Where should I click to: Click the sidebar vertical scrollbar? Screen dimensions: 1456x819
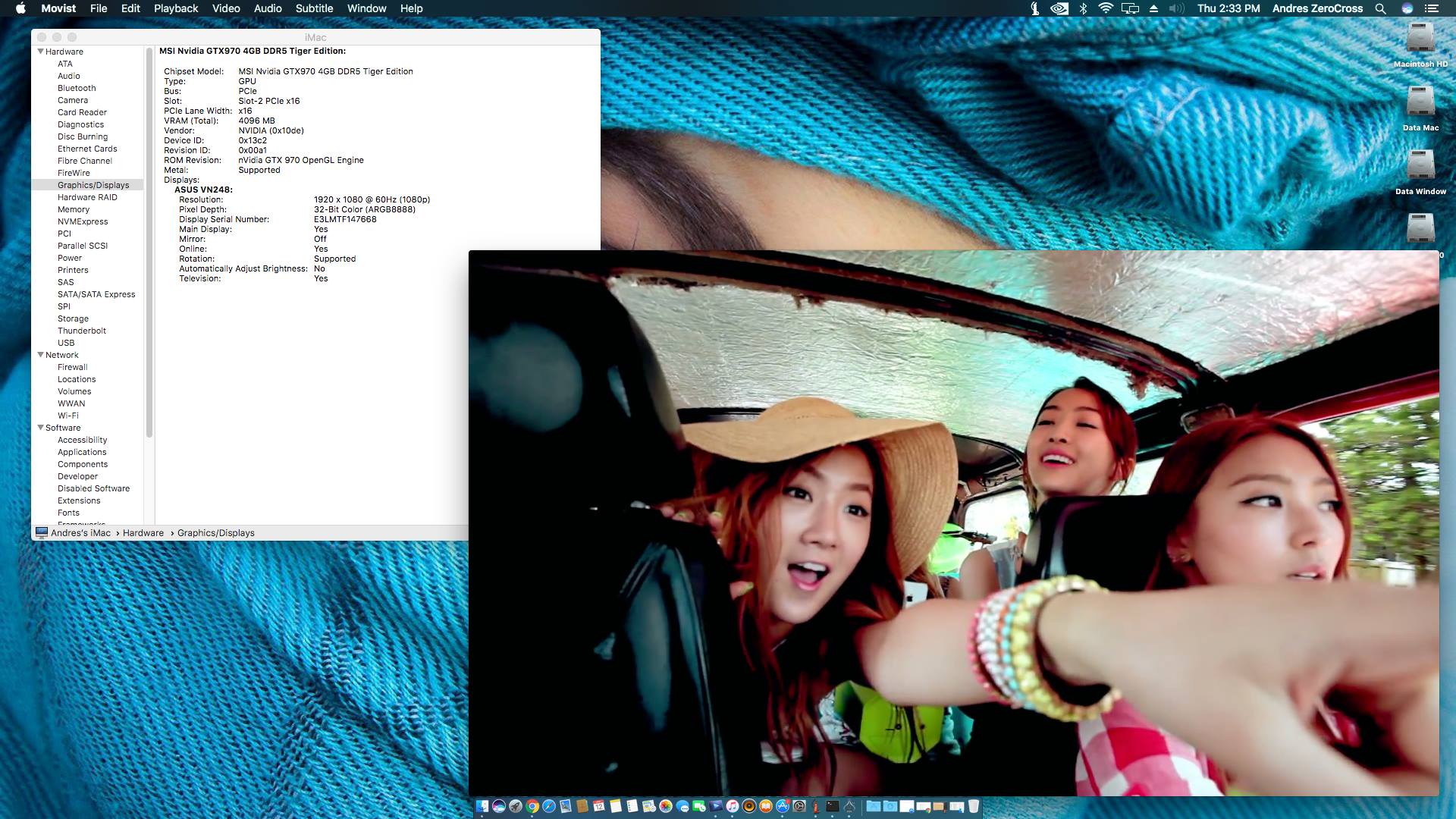(149, 243)
